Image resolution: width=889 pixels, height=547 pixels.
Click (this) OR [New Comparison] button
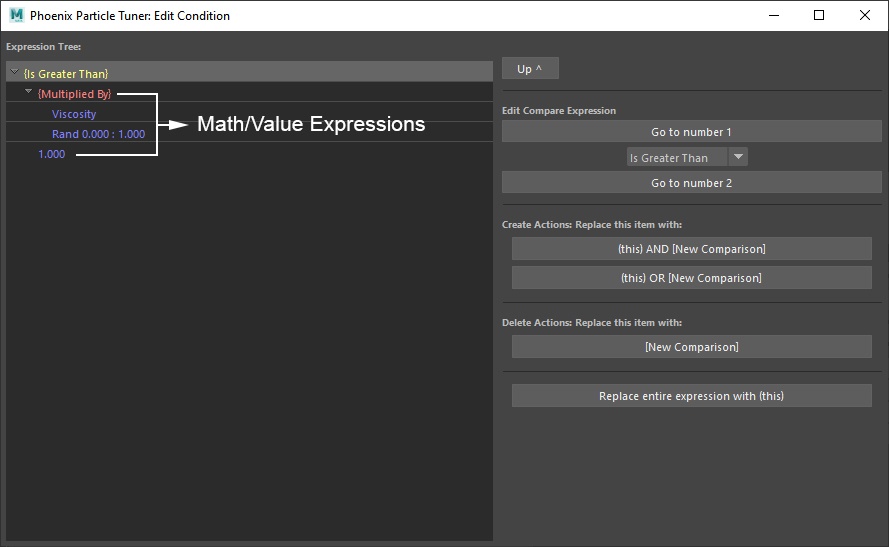pyautogui.click(x=691, y=278)
